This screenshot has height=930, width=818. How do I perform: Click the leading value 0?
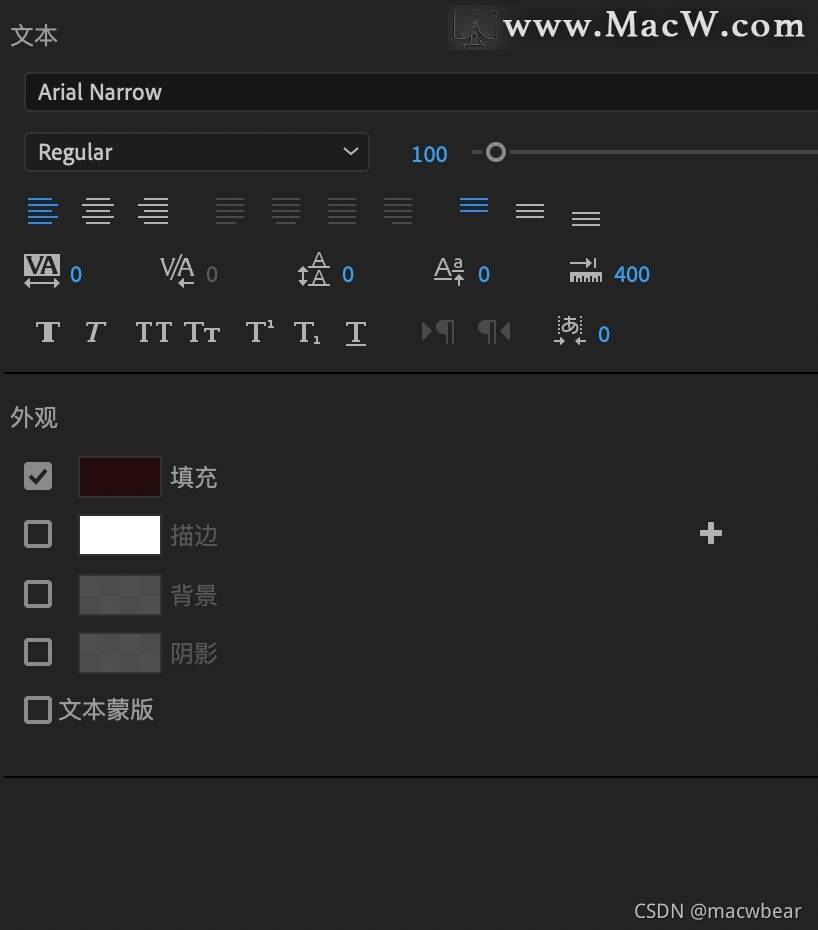[348, 274]
